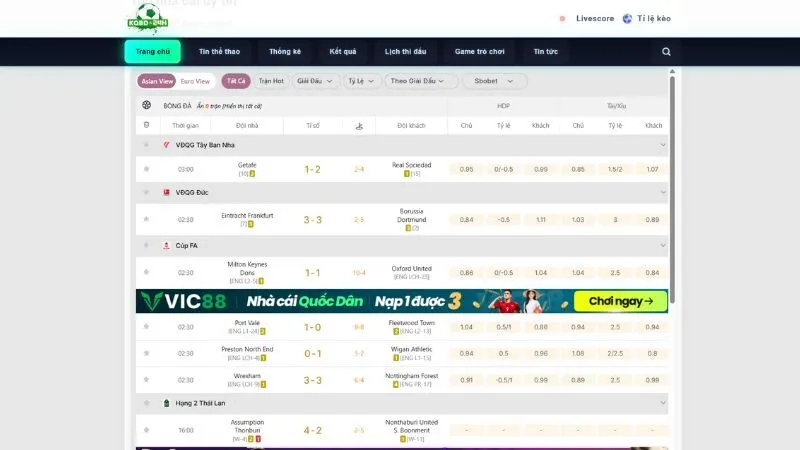Viewport: 800px width, 450px height.
Task: Favorite the Wrexham match star
Action: (x=146, y=380)
